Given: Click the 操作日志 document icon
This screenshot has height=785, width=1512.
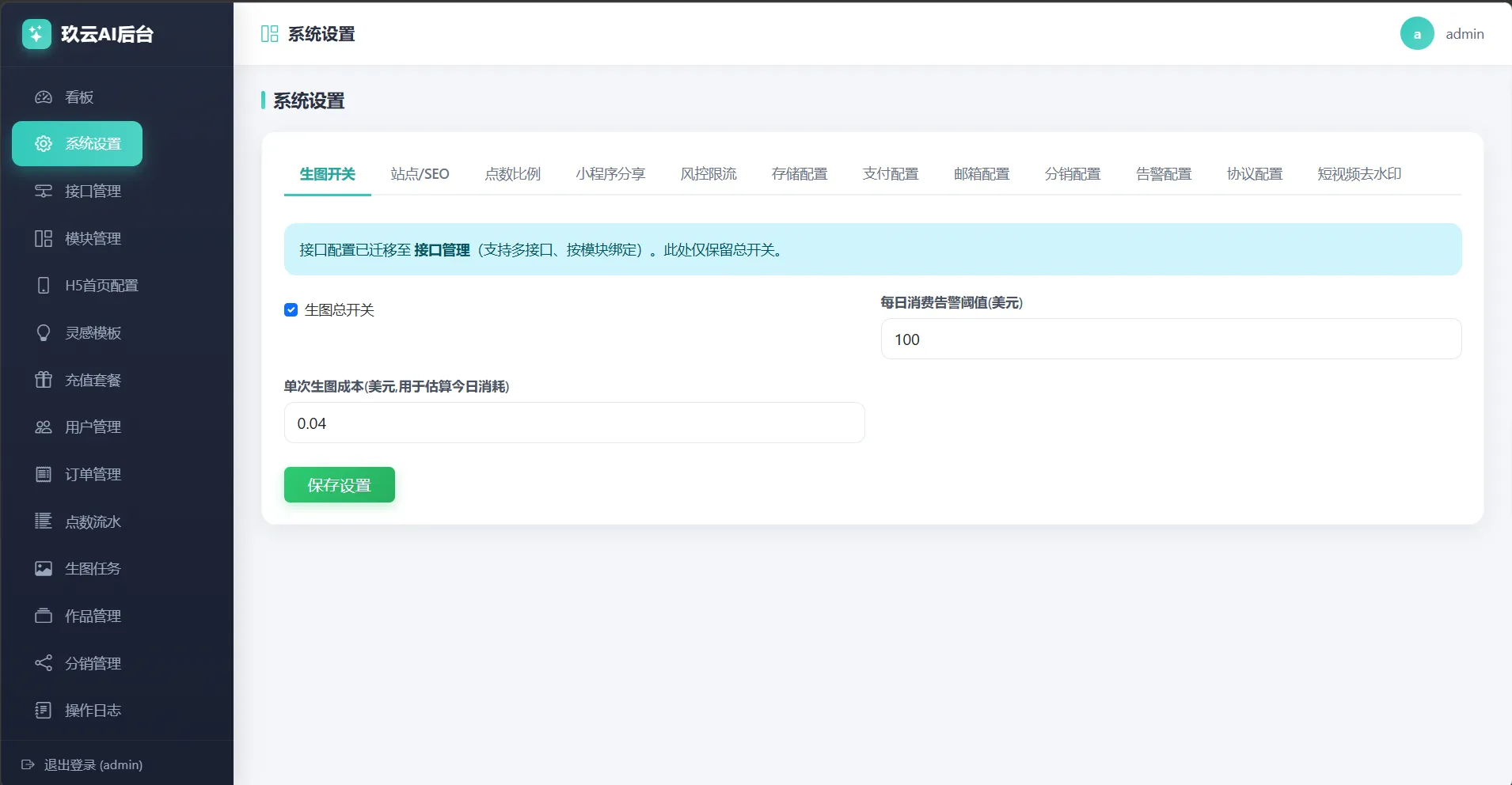Looking at the screenshot, I should (x=44, y=710).
